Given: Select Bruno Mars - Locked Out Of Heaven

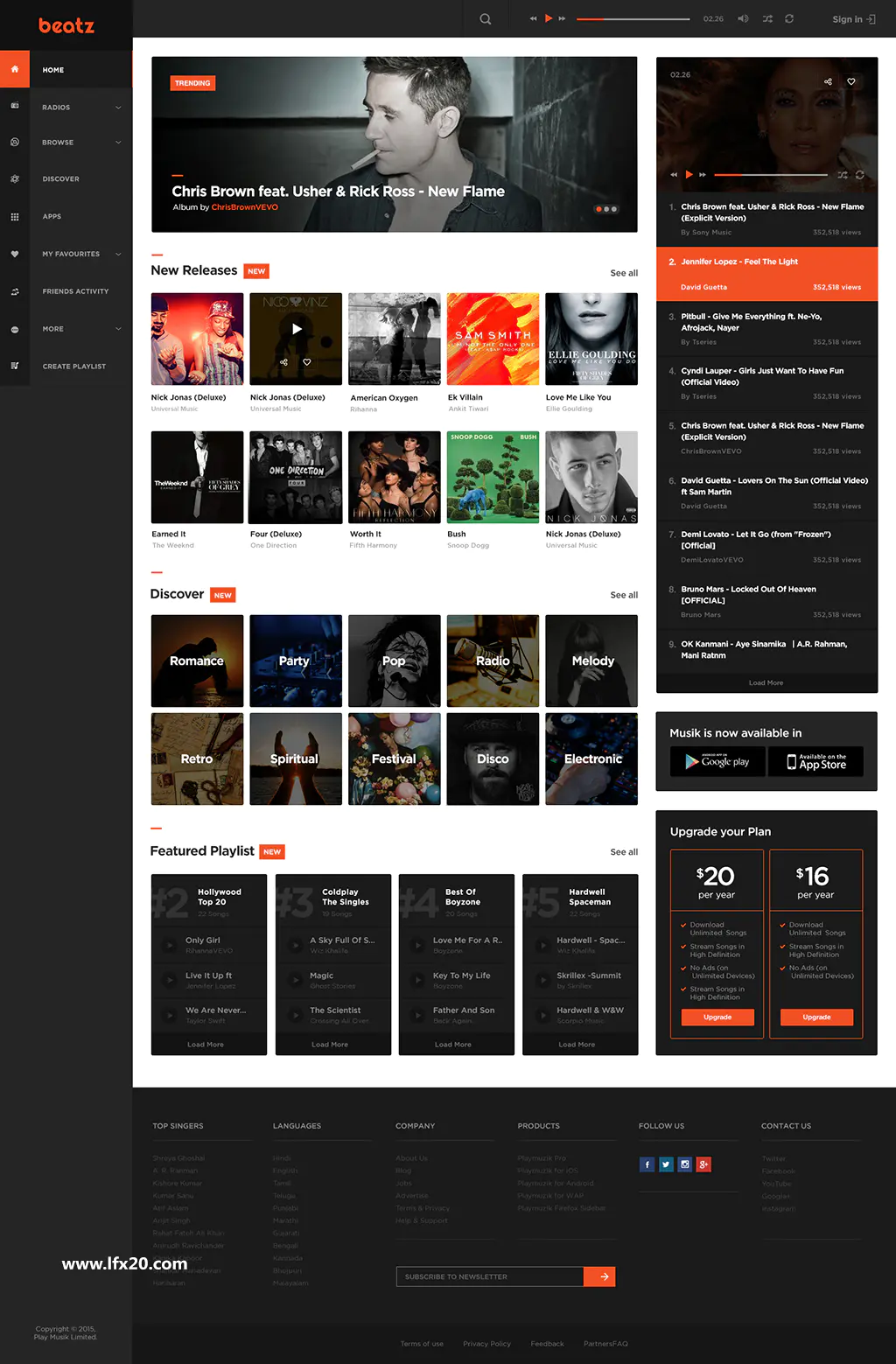Looking at the screenshot, I should point(766,601).
